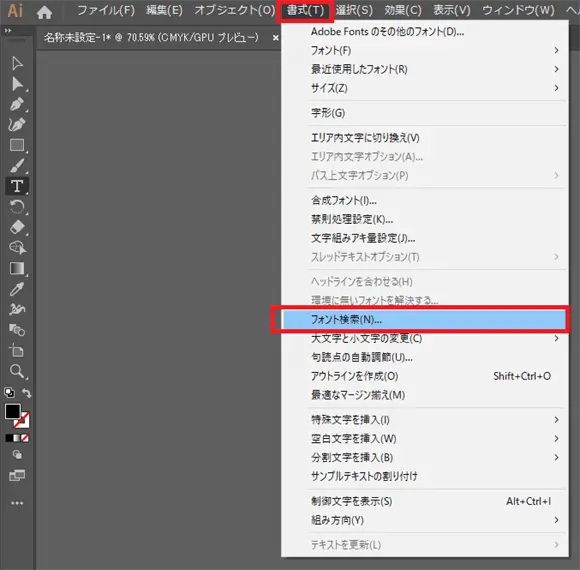Screen dimensions: 580x570
Task: Open the 編集(E) menu
Action: pos(164,10)
